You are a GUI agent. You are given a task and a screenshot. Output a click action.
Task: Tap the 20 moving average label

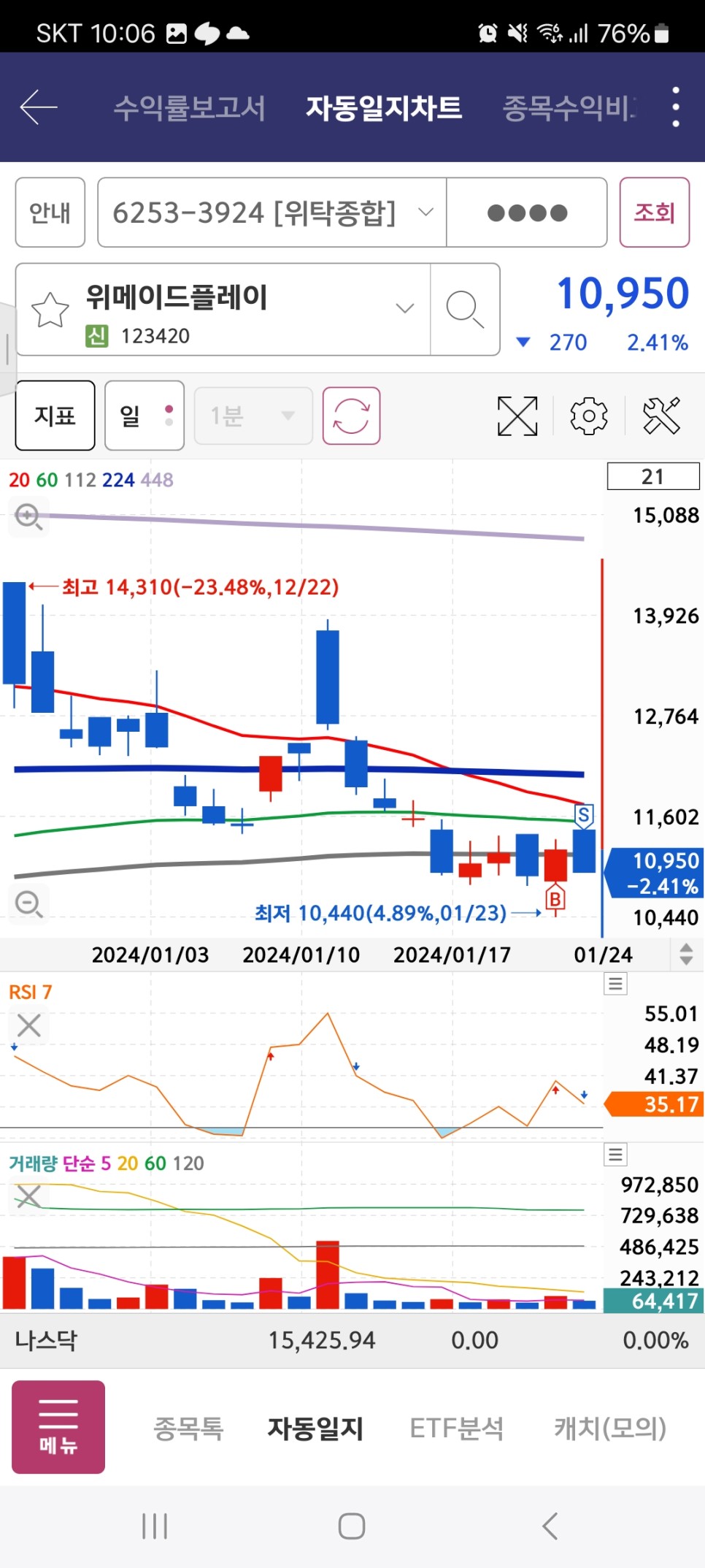point(19,480)
